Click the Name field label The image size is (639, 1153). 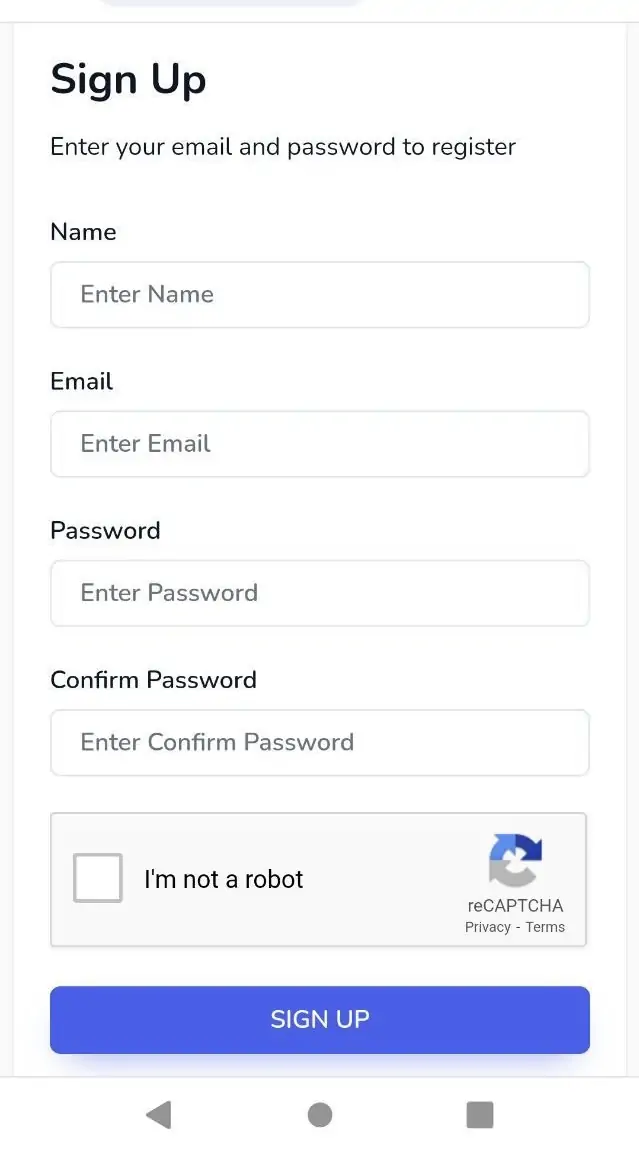(83, 232)
